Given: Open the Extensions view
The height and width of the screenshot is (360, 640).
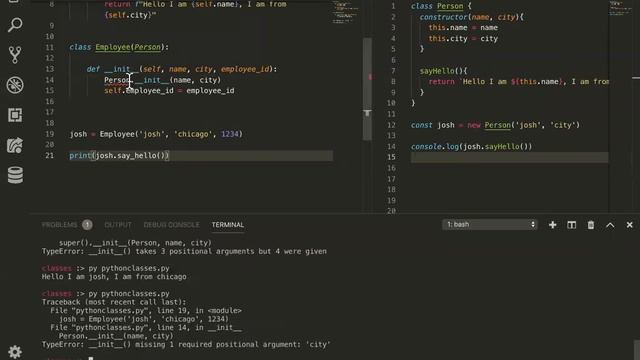Looking at the screenshot, I should tap(15, 115).
